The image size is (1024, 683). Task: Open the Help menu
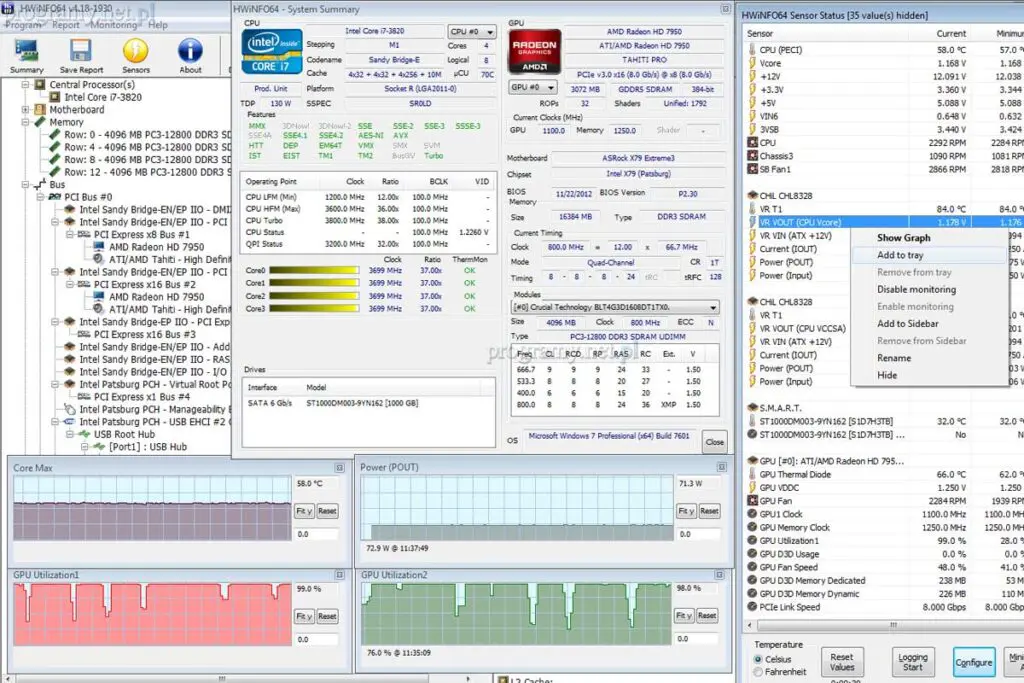point(157,25)
